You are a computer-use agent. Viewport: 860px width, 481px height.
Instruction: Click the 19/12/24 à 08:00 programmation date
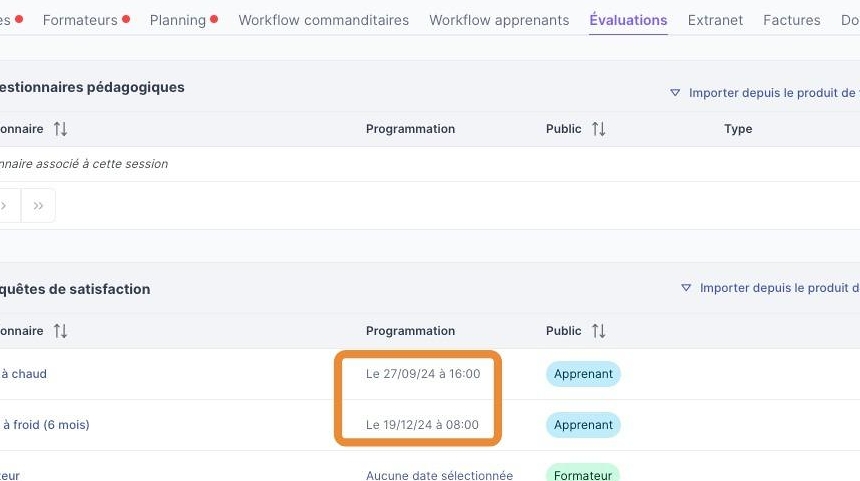(422, 425)
